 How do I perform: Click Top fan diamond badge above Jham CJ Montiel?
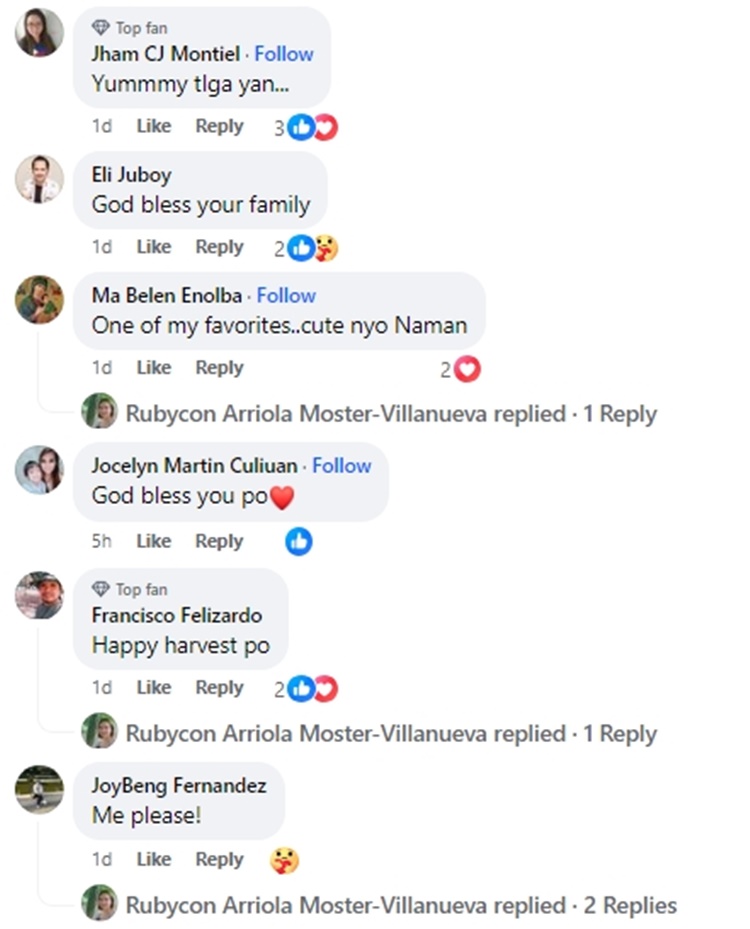click(x=100, y=28)
